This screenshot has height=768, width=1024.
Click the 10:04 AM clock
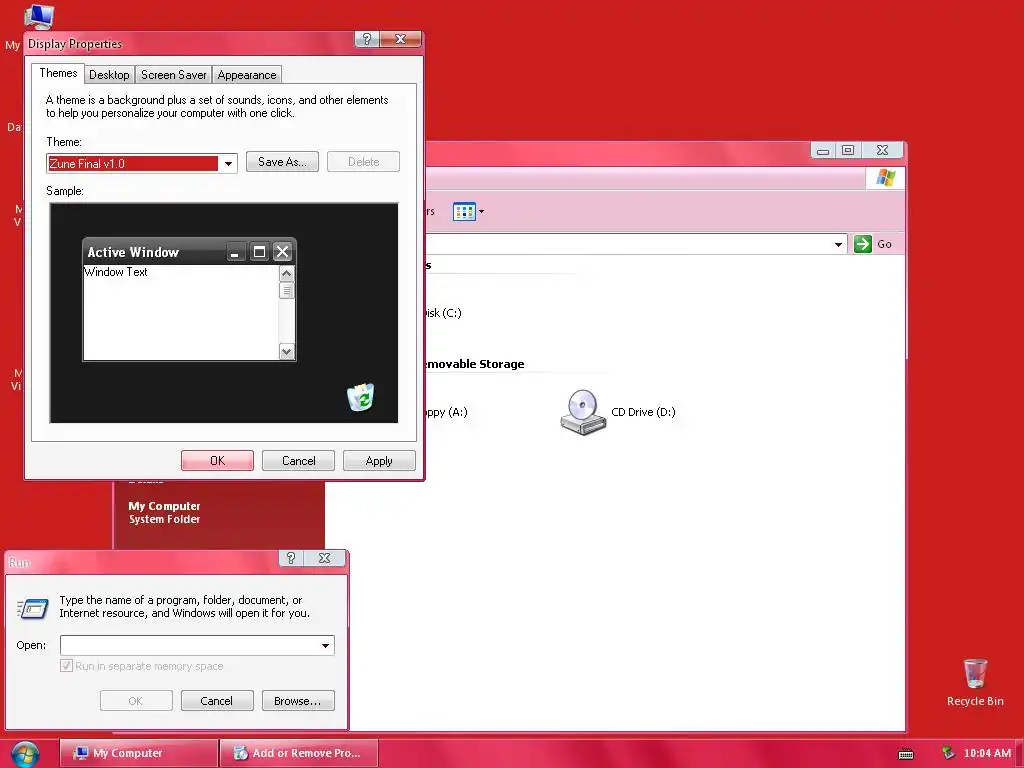coord(987,753)
